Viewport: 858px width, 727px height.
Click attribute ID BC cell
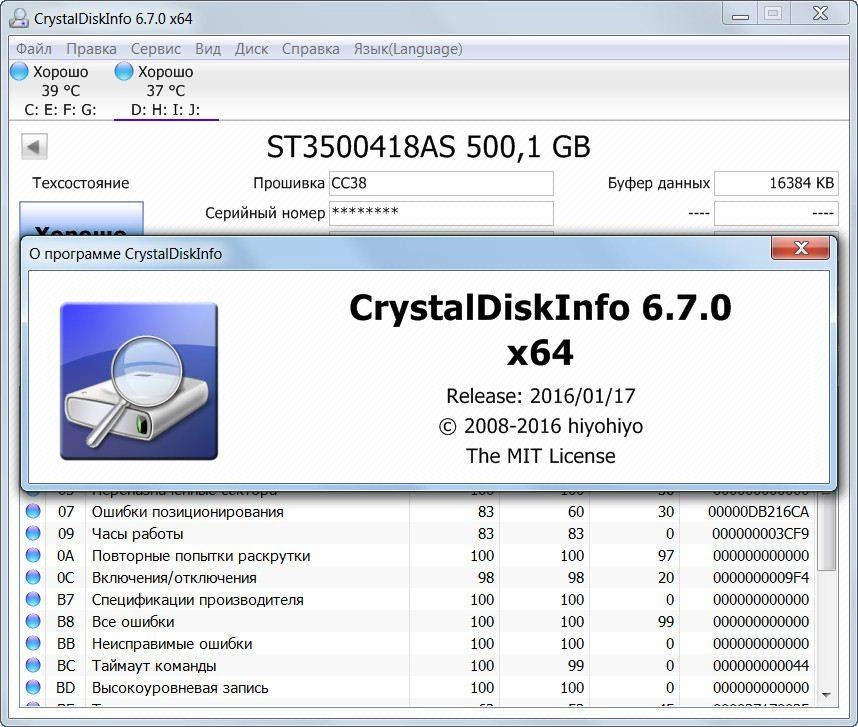[66, 666]
